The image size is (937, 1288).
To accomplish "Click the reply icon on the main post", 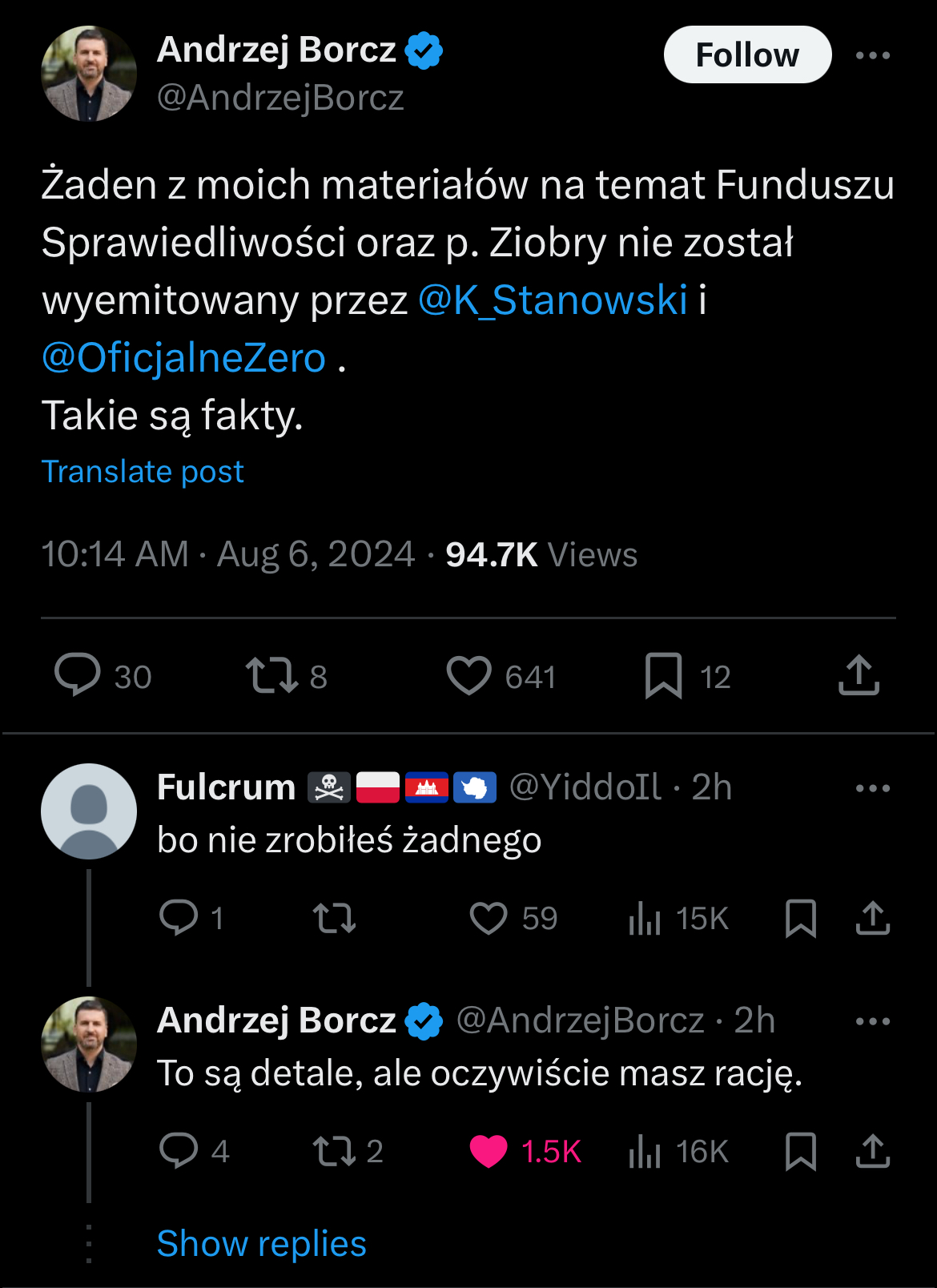I will click(x=78, y=674).
